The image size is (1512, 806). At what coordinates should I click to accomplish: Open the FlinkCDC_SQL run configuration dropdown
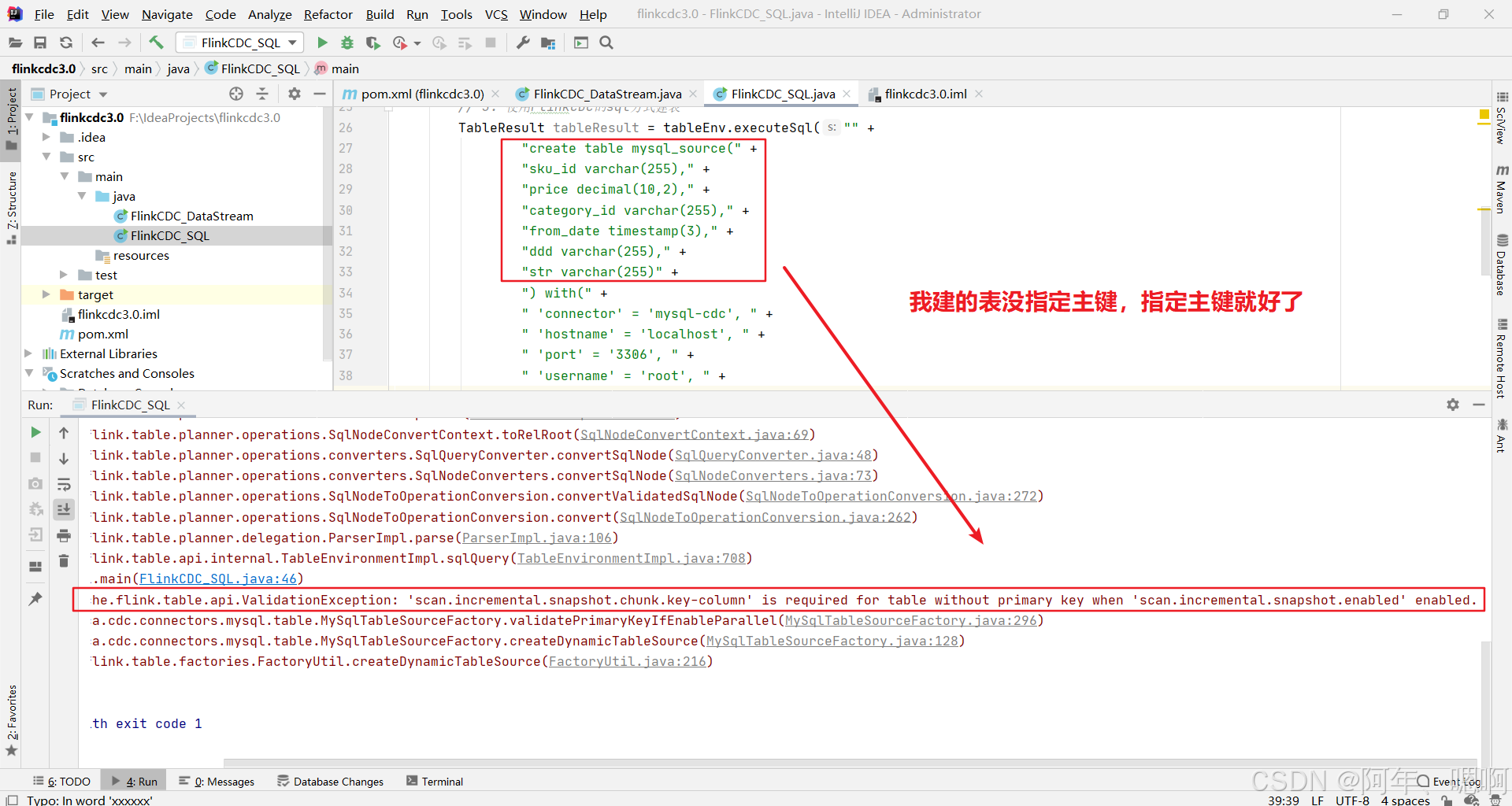pos(240,43)
